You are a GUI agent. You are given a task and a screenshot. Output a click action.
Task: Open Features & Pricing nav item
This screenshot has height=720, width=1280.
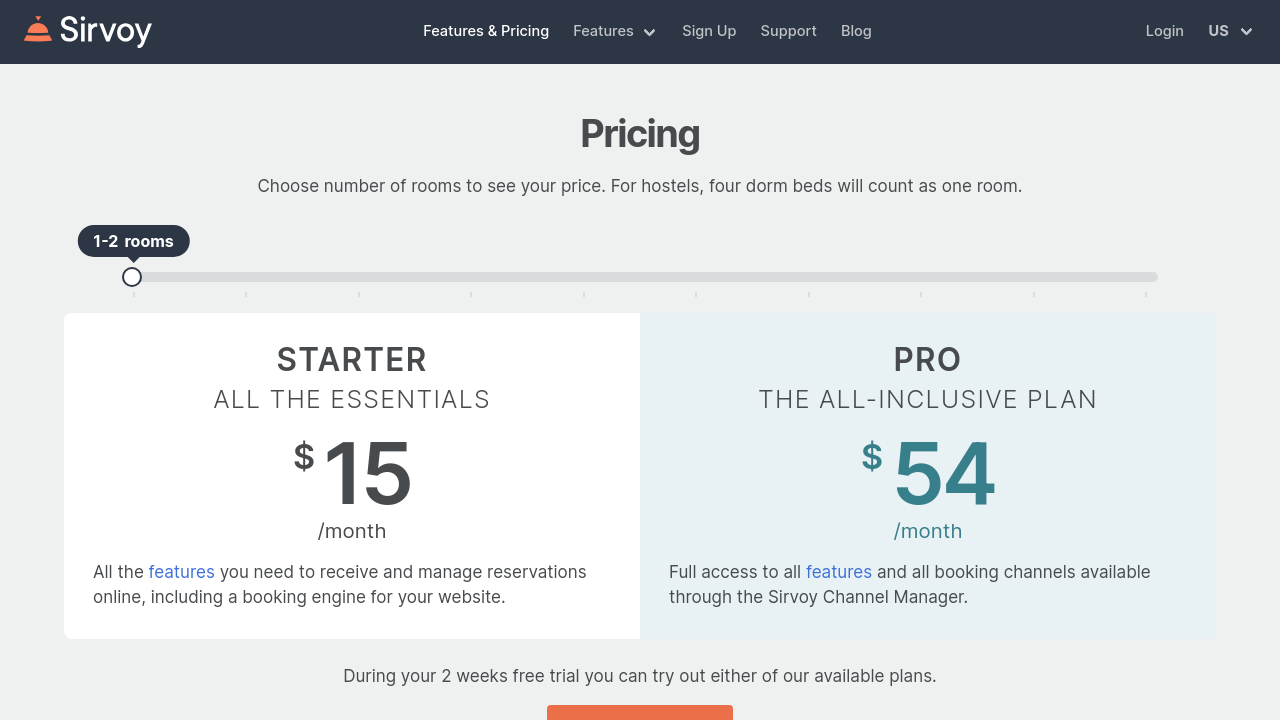pyautogui.click(x=486, y=31)
